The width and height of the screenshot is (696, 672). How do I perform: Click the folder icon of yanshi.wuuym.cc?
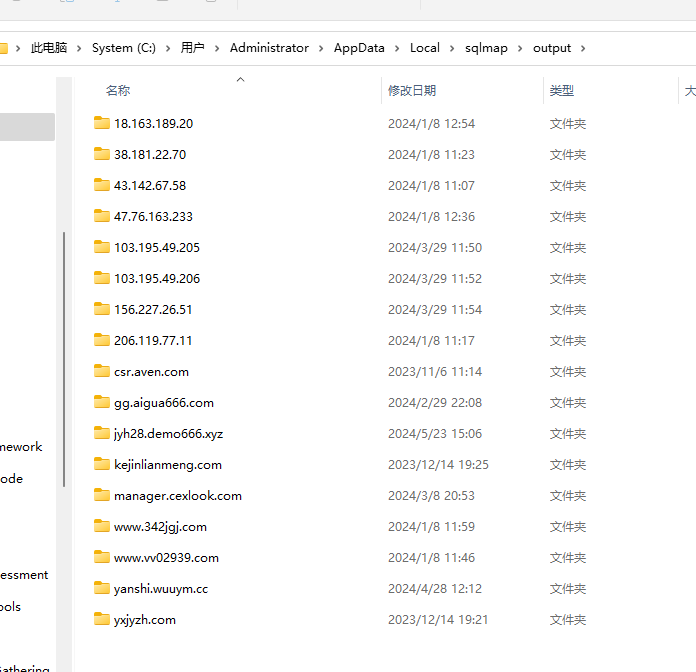coord(102,588)
